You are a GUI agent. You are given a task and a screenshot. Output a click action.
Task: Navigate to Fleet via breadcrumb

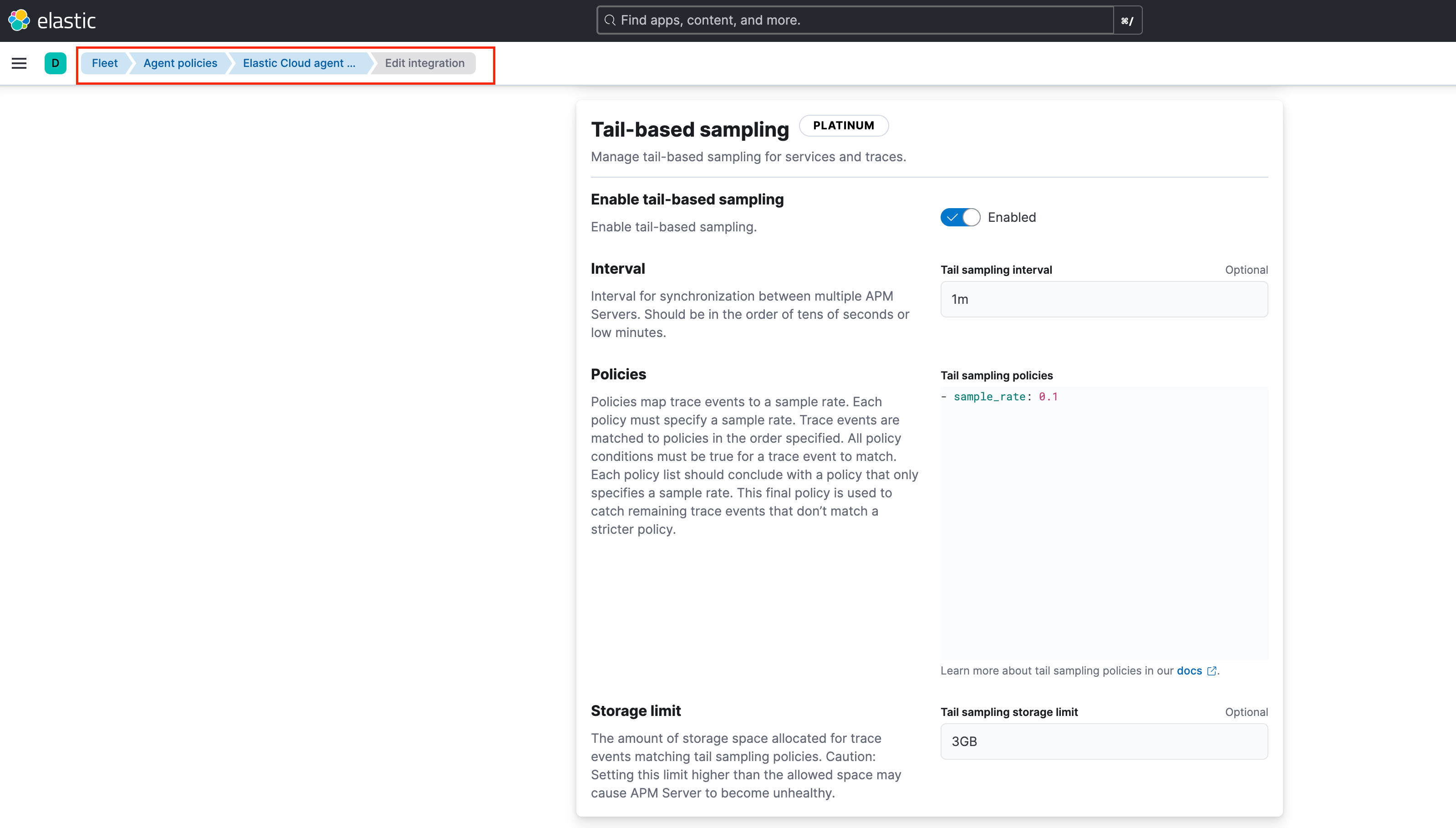click(x=104, y=63)
